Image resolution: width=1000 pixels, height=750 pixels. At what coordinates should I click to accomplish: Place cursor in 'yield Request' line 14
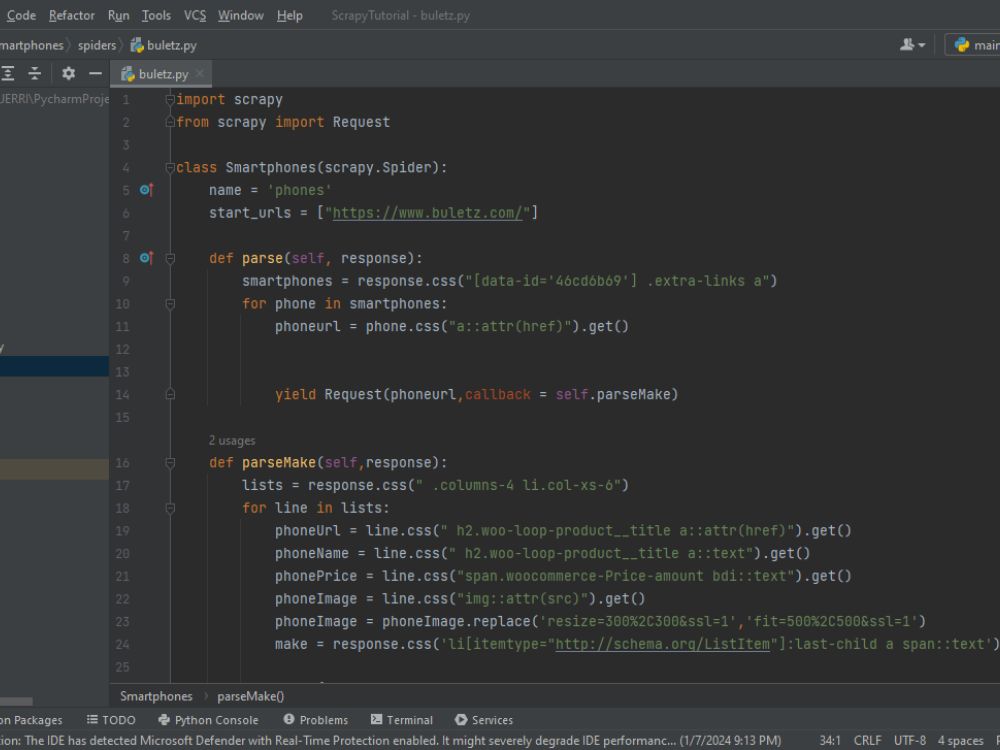[476, 395]
